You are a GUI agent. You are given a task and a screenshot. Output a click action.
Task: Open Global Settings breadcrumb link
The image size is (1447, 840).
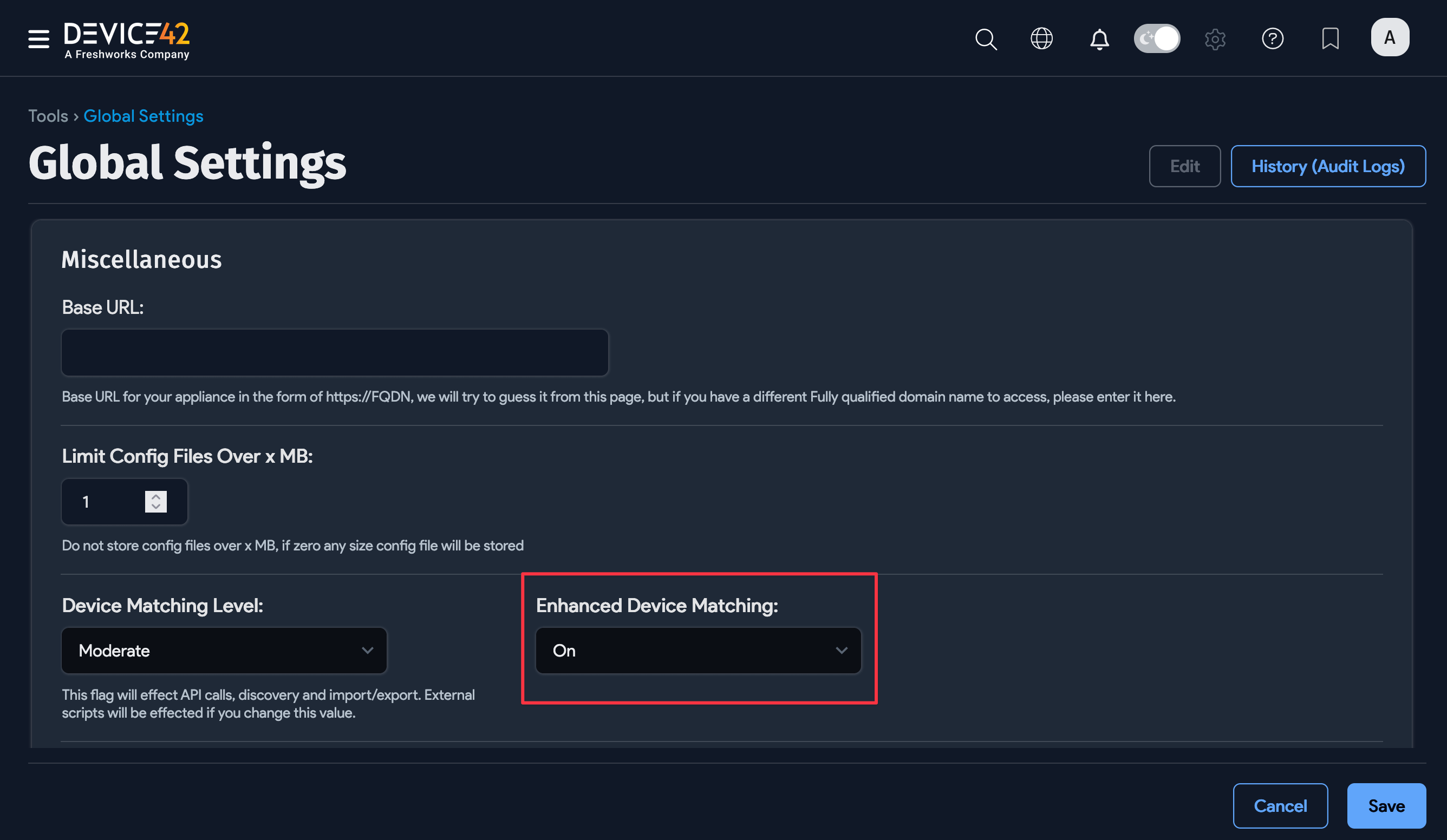[143, 115]
